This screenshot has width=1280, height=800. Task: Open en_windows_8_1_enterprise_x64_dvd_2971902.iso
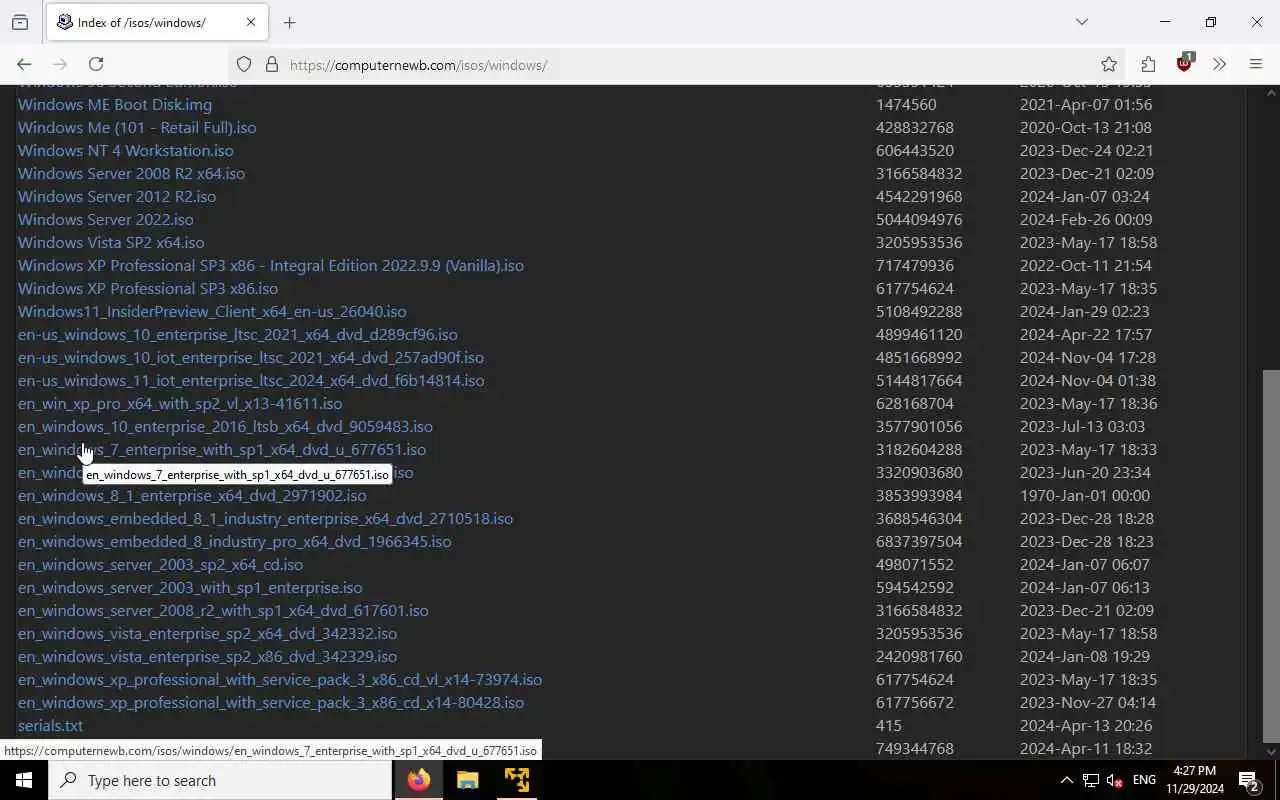[x=192, y=495]
